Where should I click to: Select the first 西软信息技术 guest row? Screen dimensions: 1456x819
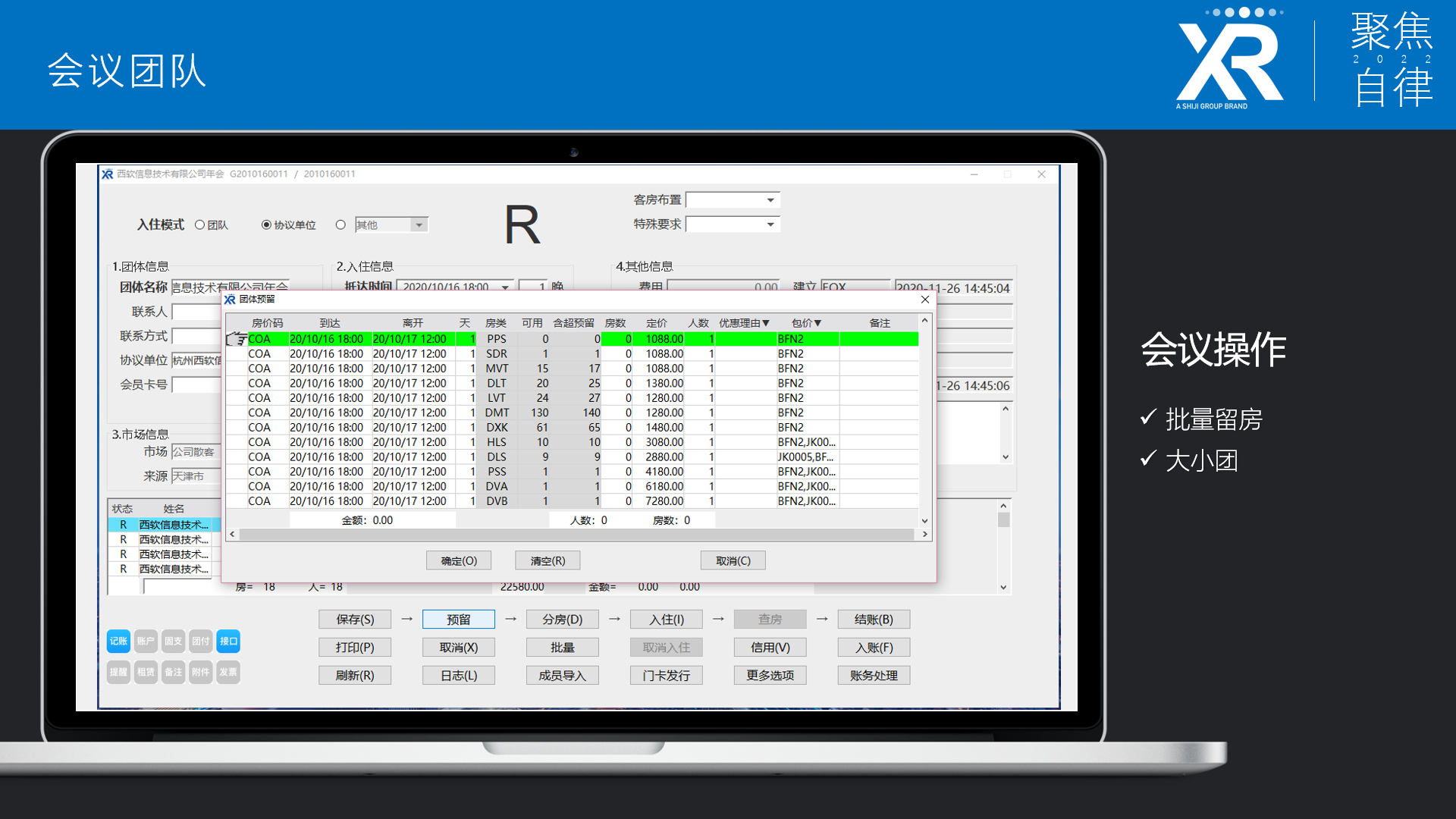(x=165, y=525)
